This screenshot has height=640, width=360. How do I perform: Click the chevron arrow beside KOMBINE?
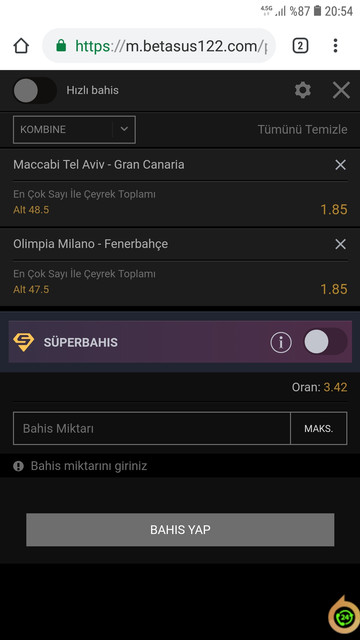pyautogui.click(x=124, y=129)
